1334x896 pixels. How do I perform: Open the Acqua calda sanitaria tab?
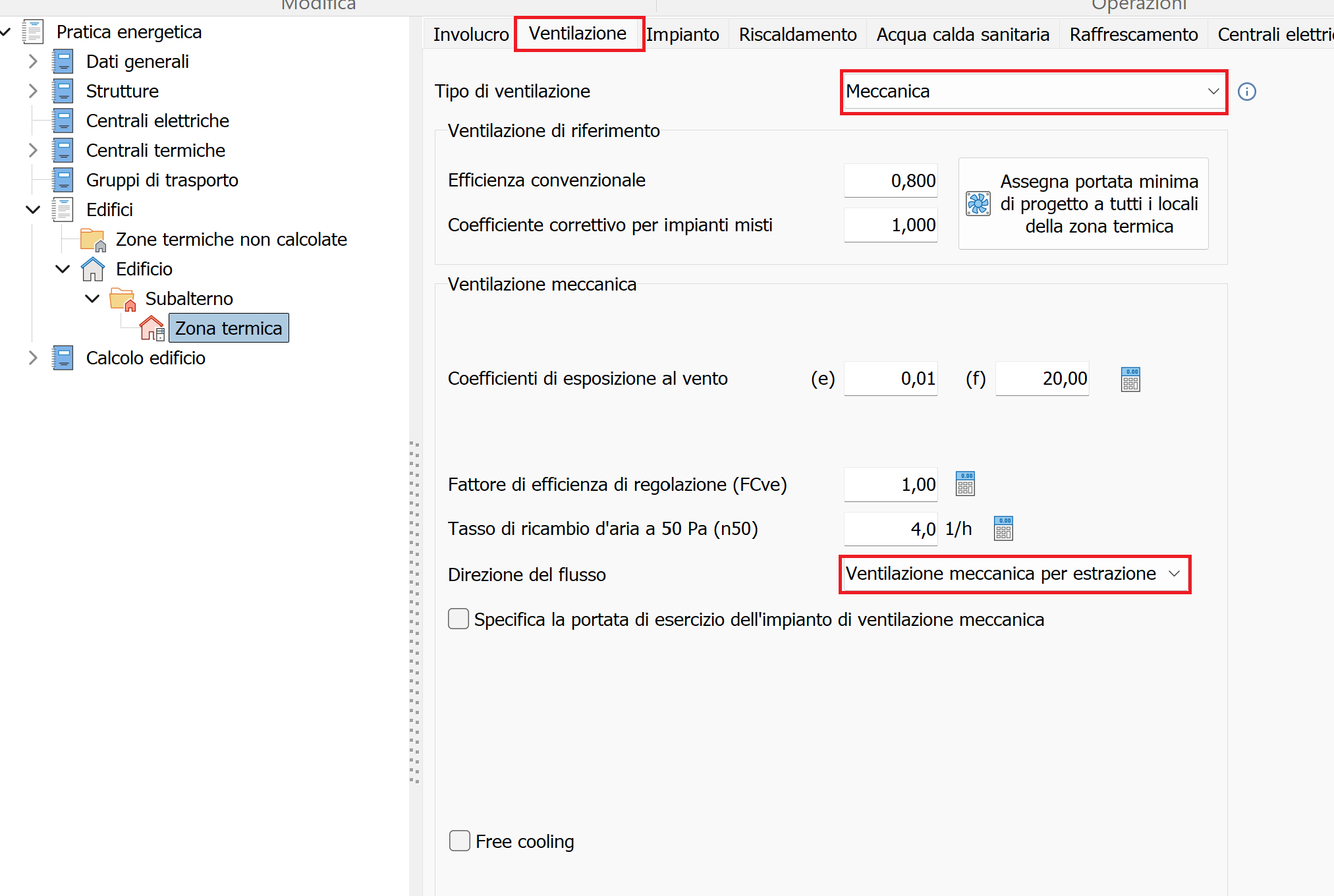(x=962, y=34)
